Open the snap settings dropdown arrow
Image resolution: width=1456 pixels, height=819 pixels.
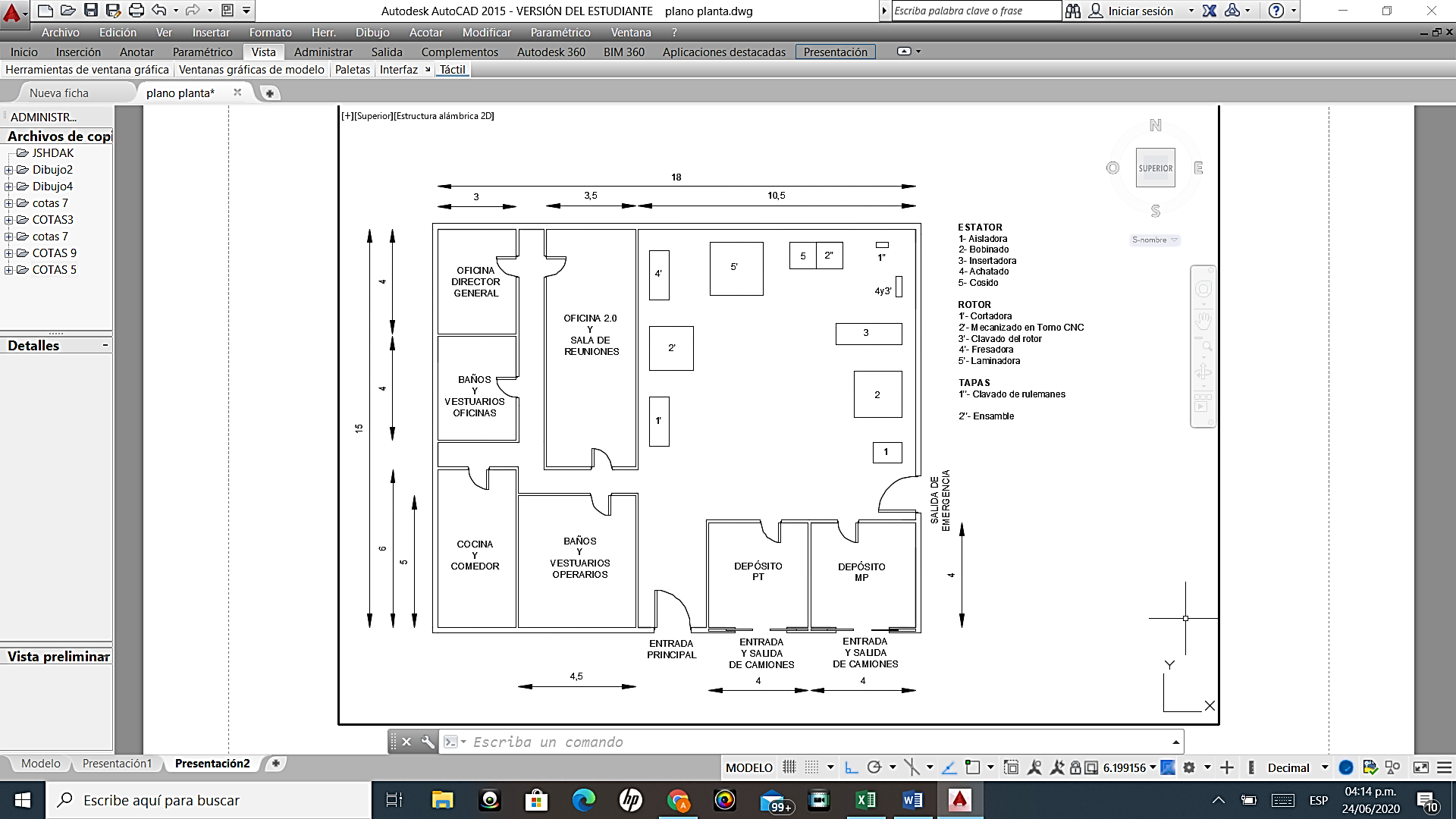click(830, 767)
